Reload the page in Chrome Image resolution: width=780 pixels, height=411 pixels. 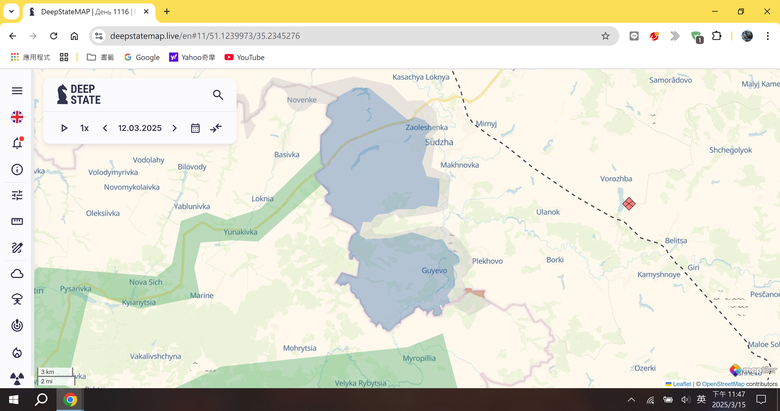53,36
